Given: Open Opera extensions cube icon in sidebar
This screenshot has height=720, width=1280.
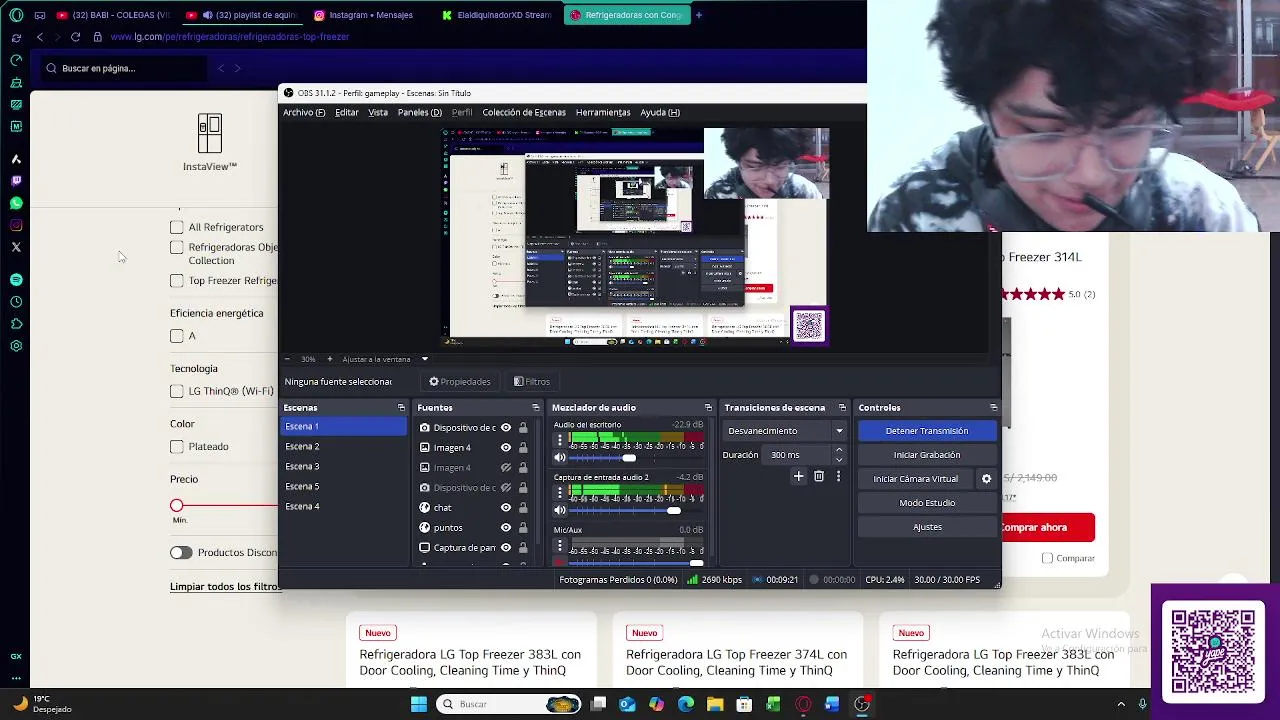Looking at the screenshot, I should coord(16,324).
